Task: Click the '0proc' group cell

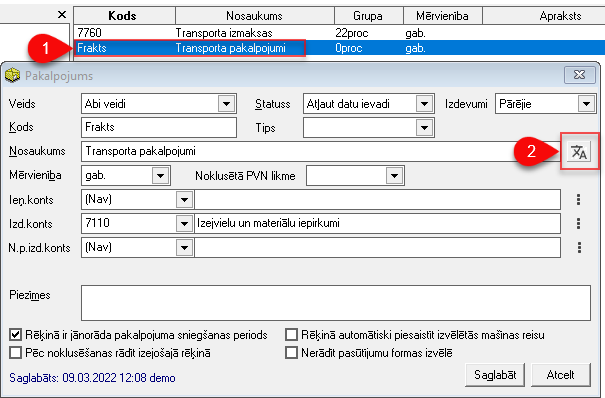Action: 349,48
